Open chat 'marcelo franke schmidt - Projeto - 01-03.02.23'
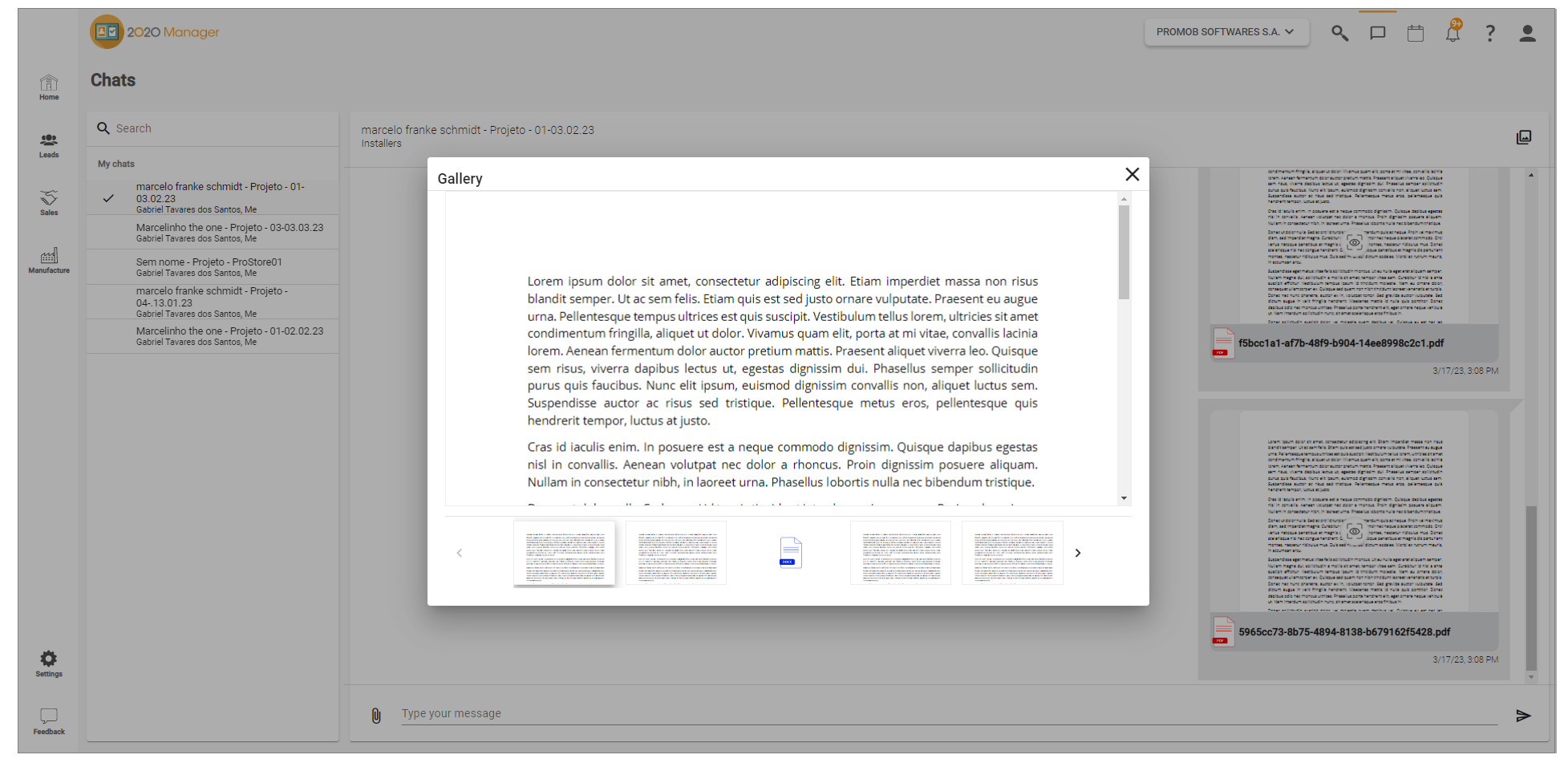Image resolution: width=1568 pixels, height=771 pixels. [213, 197]
